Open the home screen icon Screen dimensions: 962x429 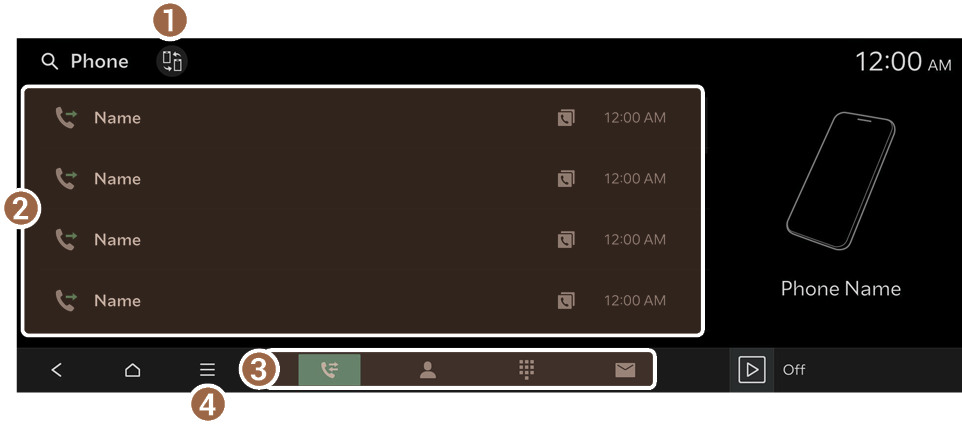coord(132,369)
